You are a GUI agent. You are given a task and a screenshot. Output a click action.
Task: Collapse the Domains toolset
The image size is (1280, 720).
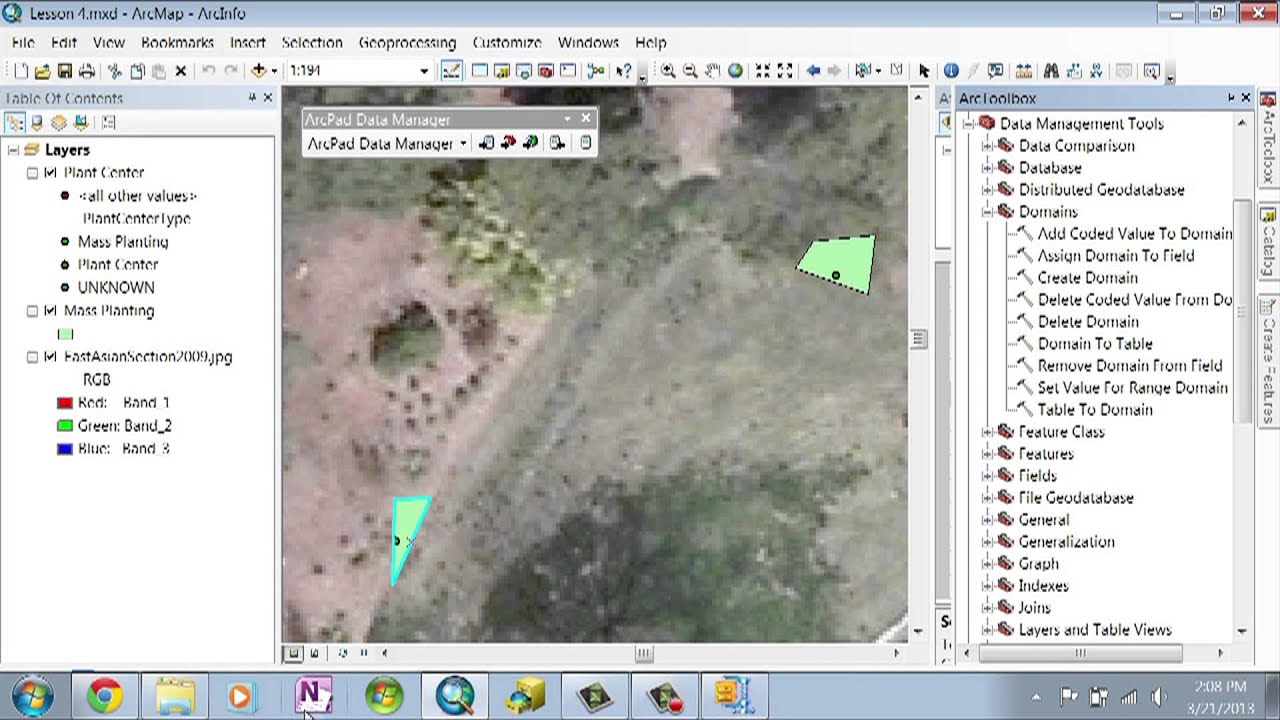click(987, 212)
